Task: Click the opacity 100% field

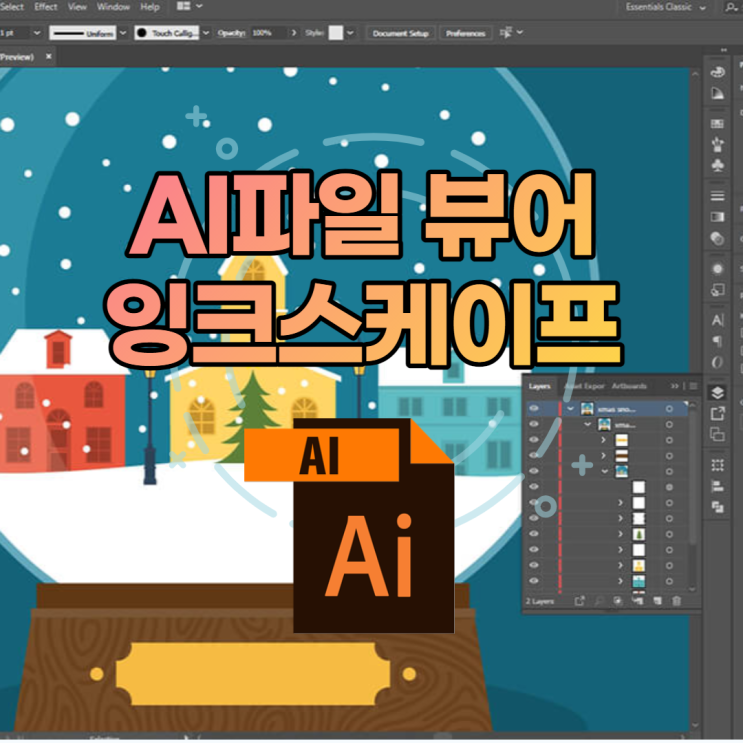Action: (269, 33)
